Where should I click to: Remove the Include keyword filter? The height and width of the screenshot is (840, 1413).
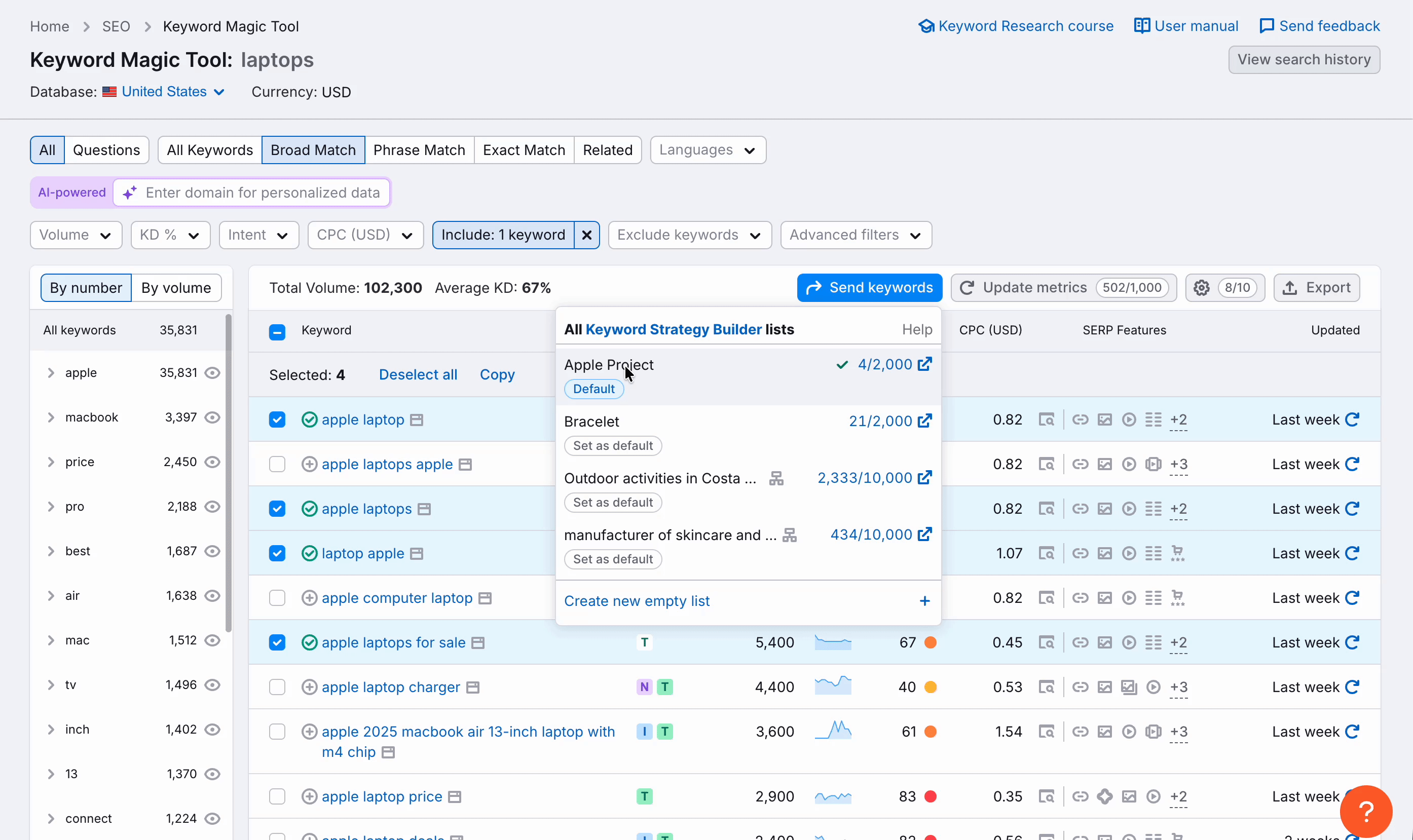pyautogui.click(x=587, y=235)
